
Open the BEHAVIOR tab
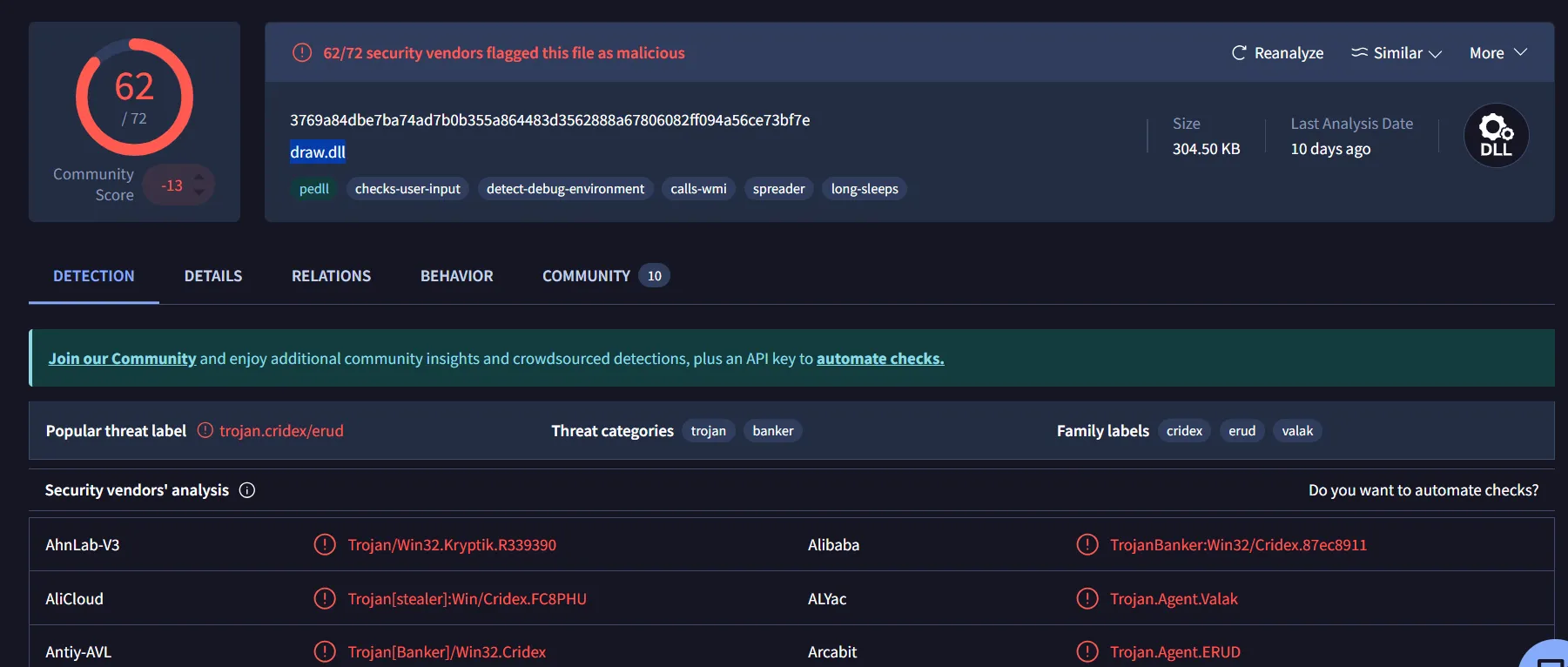click(457, 276)
